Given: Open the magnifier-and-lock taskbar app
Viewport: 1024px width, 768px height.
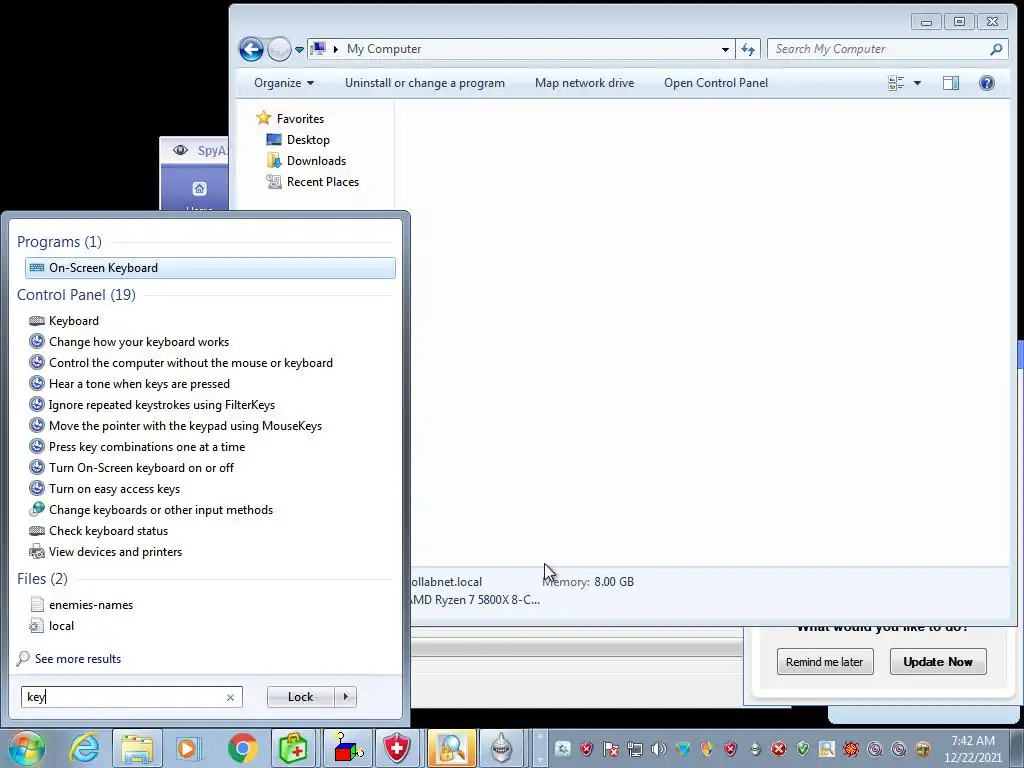Looking at the screenshot, I should point(451,748).
